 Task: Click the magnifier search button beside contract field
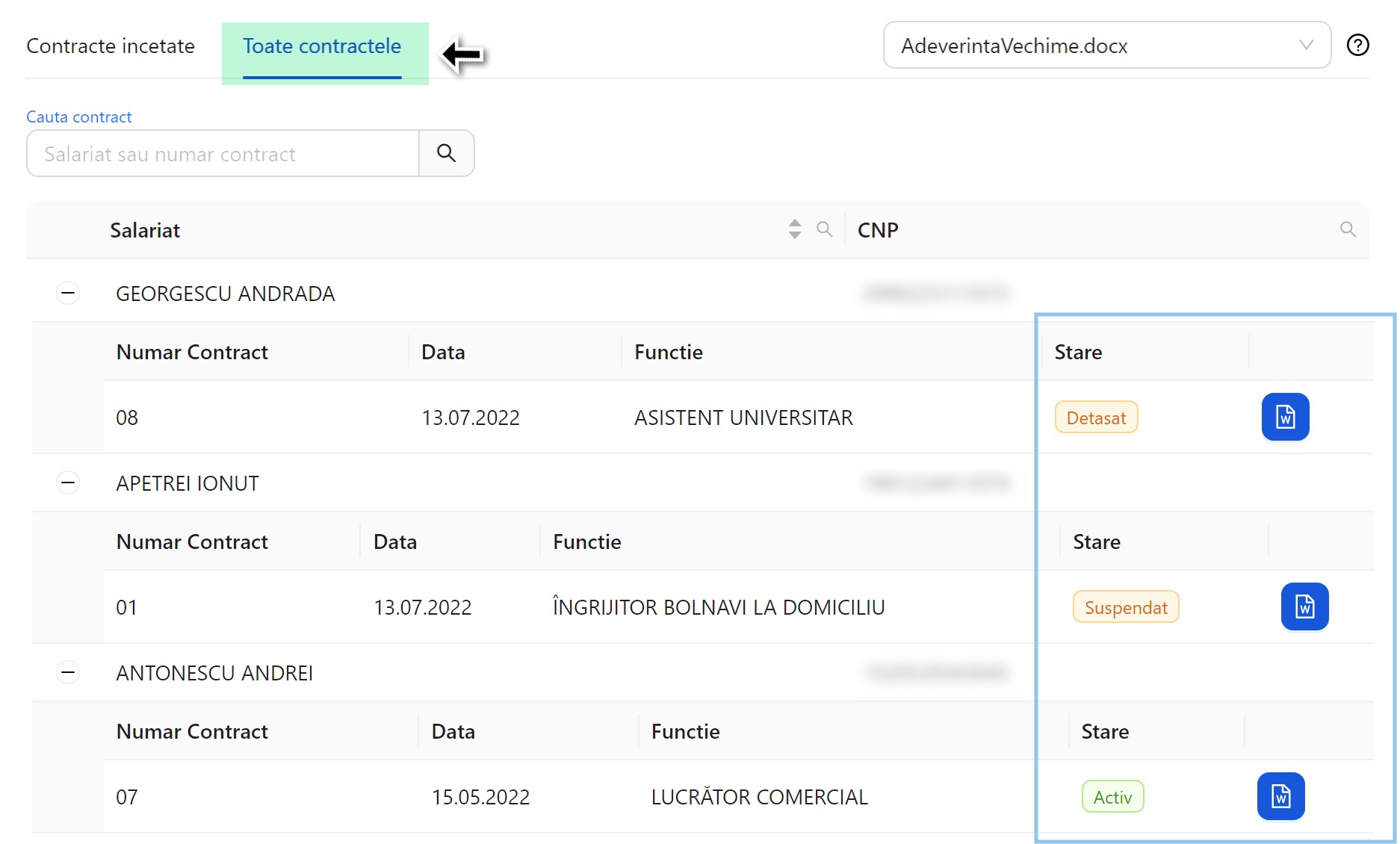446,154
